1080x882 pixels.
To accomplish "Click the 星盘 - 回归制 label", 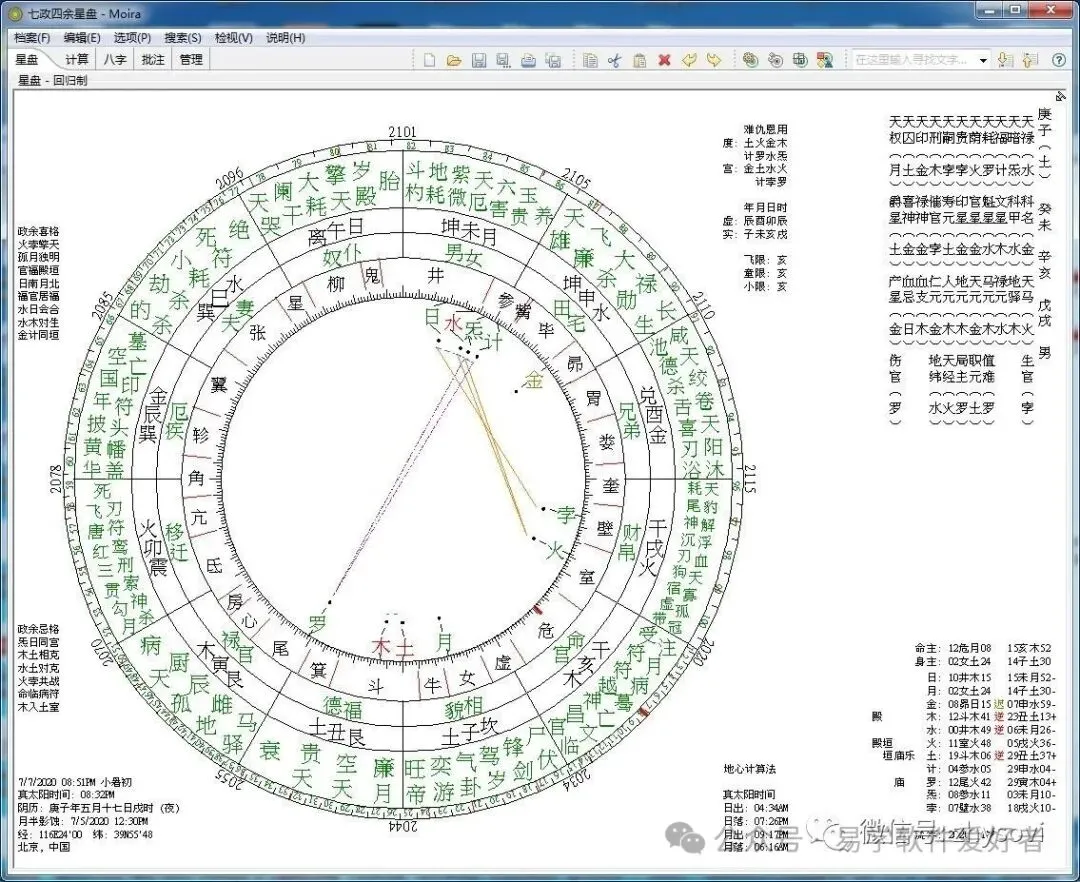I will [52, 81].
